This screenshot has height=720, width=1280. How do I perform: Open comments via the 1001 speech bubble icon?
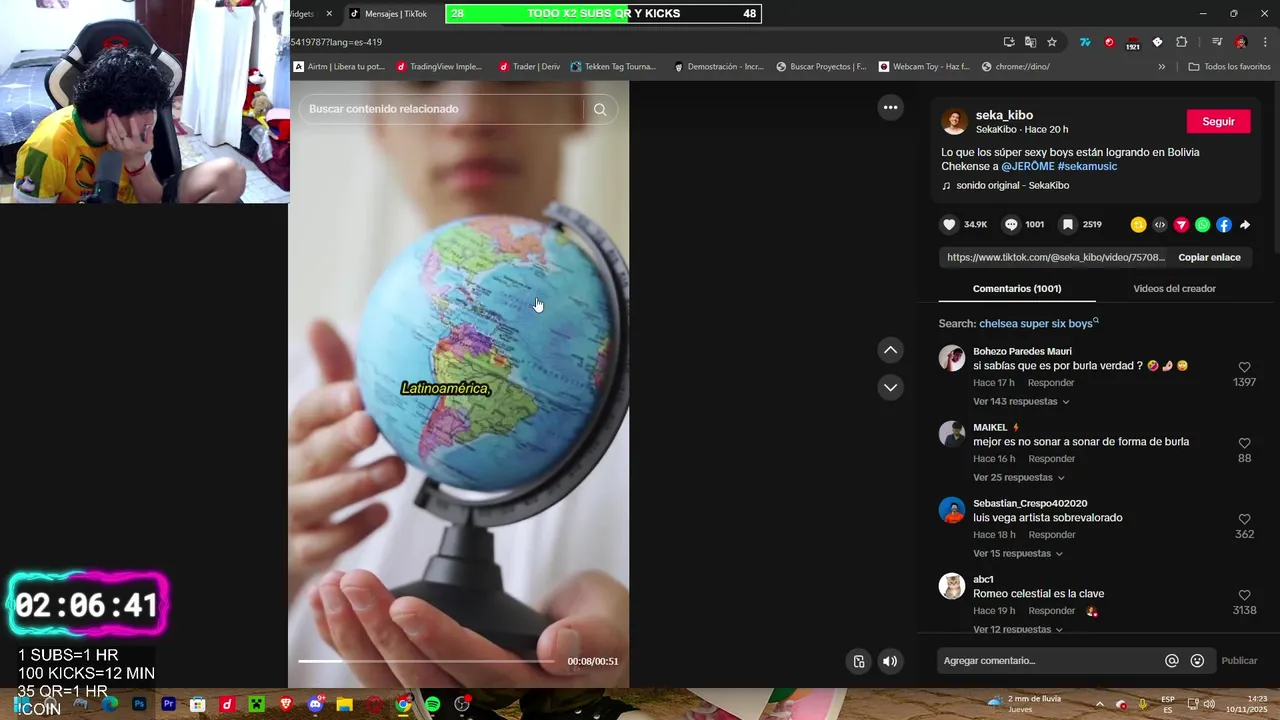pyautogui.click(x=1011, y=225)
